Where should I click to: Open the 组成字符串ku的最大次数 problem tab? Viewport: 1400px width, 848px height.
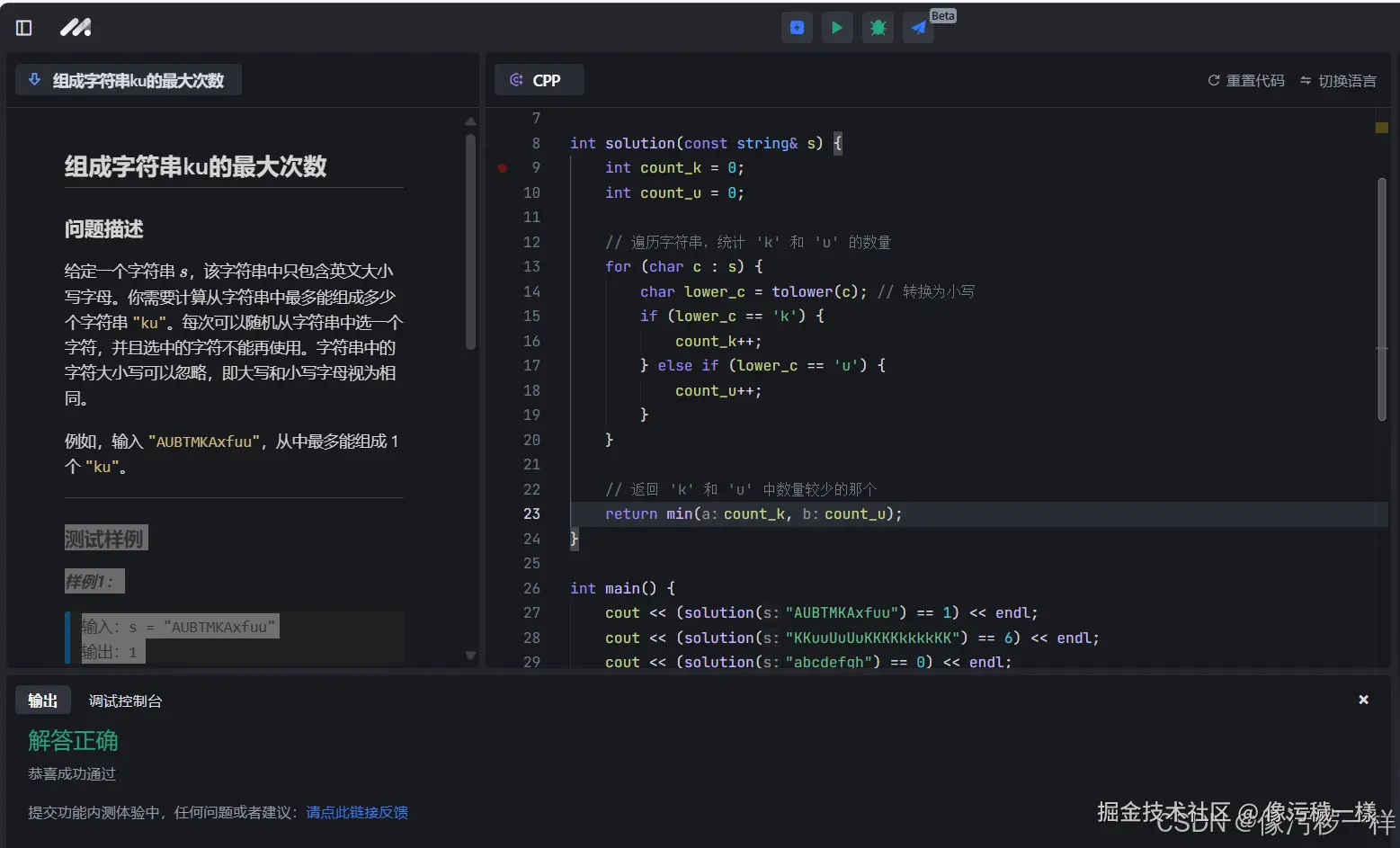pos(129,80)
